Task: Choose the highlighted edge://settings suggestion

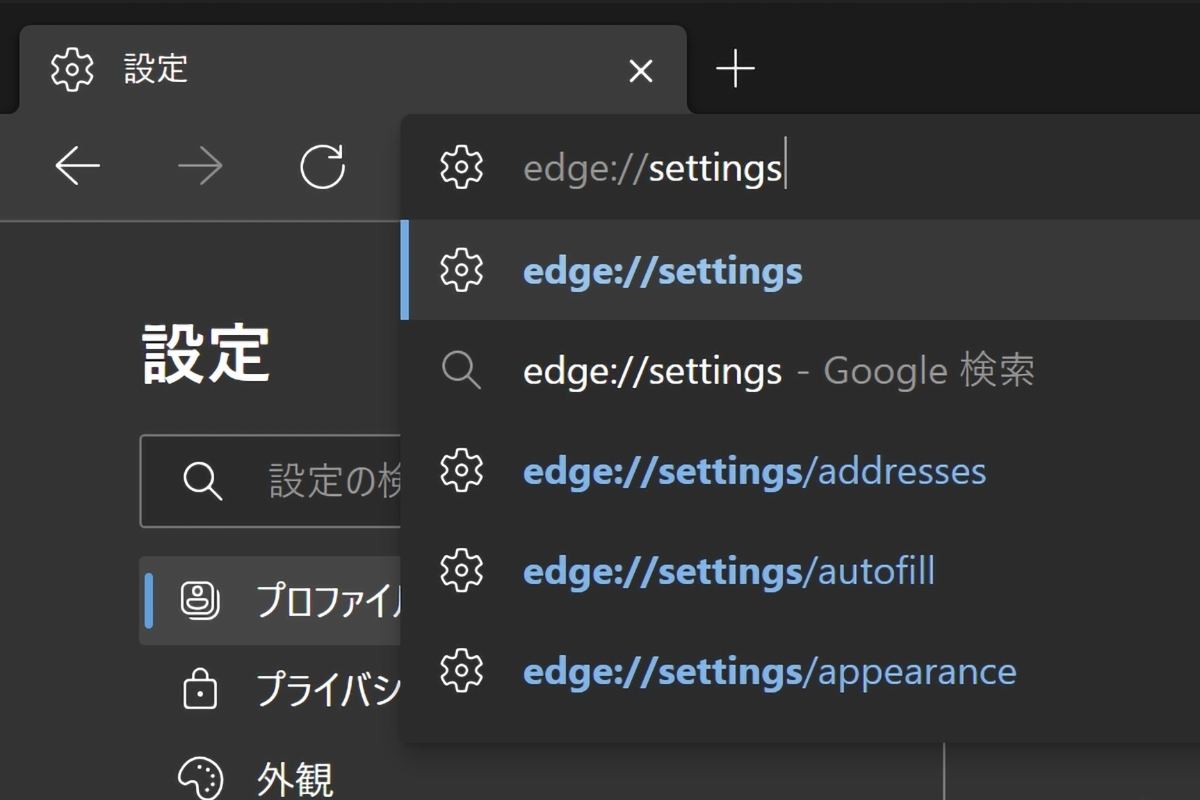Action: pos(800,270)
